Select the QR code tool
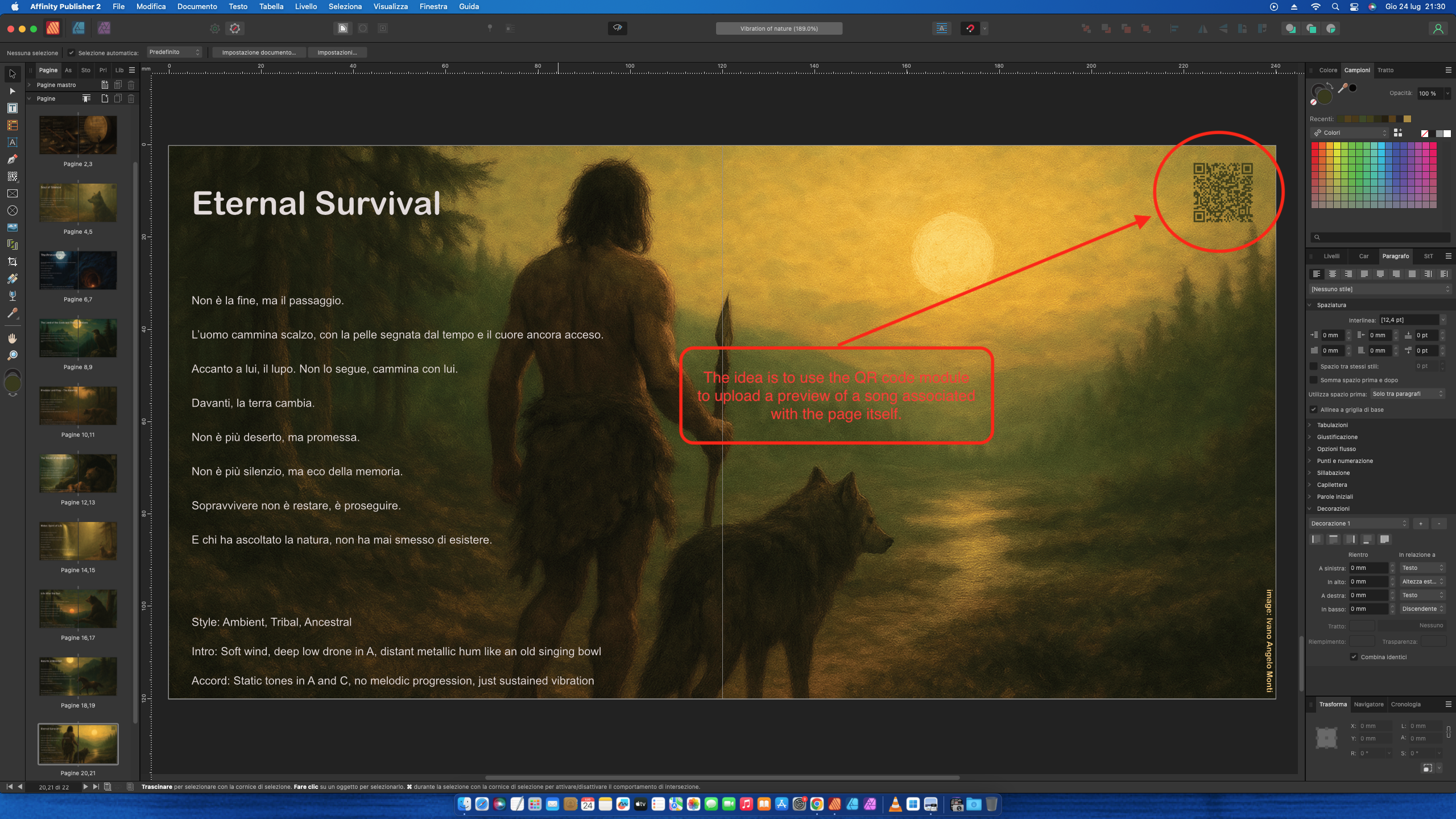Image resolution: width=1456 pixels, height=819 pixels. pyautogui.click(x=13, y=176)
